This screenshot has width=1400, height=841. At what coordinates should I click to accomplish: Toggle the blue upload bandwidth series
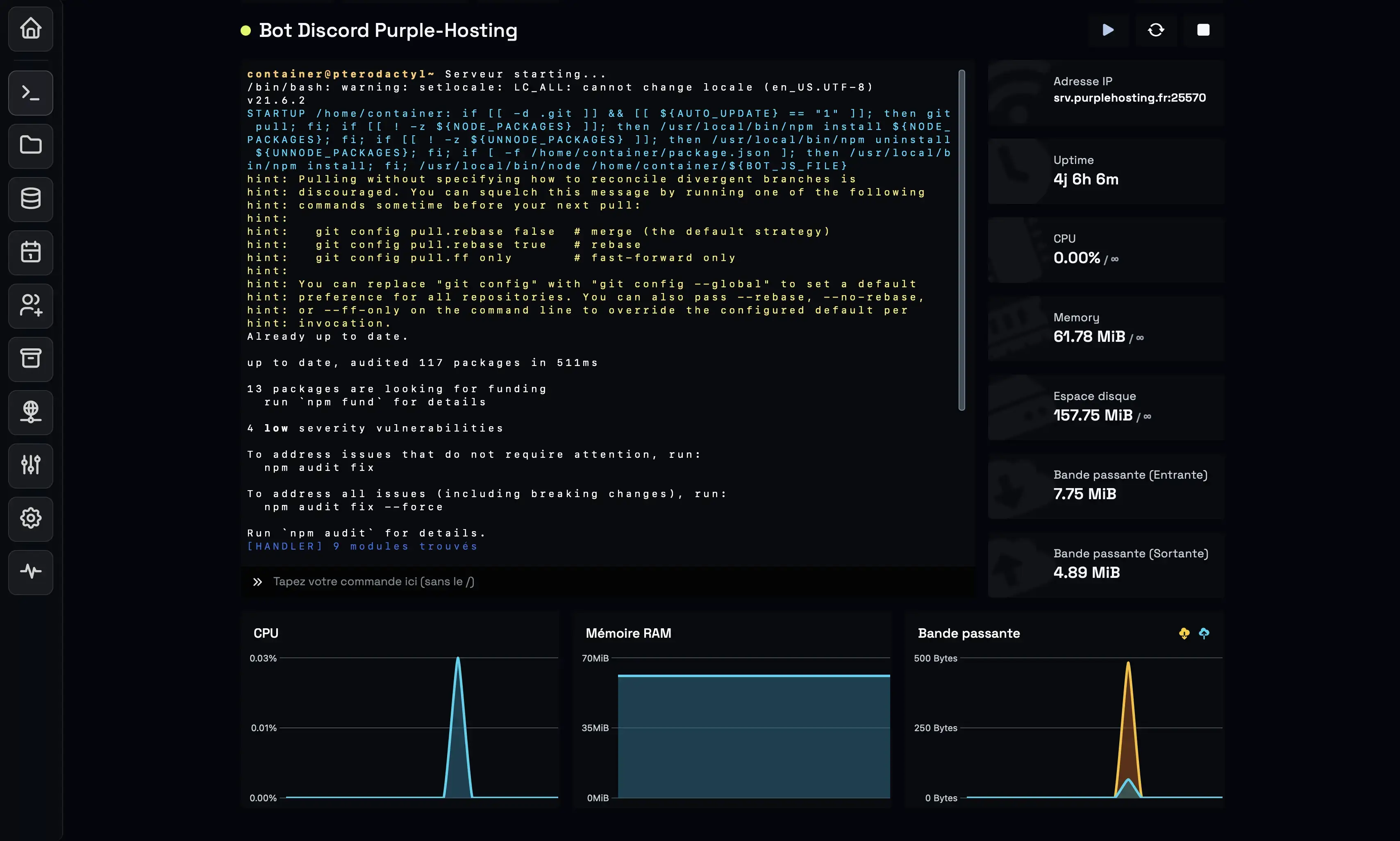(x=1204, y=634)
